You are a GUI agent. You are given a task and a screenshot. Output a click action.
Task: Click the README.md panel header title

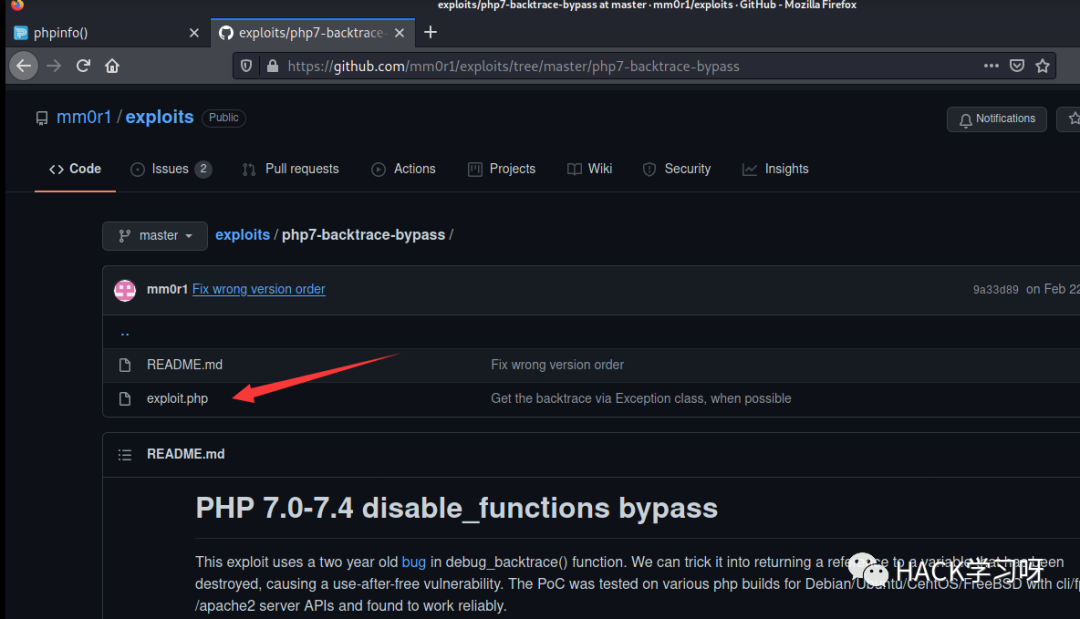point(185,454)
